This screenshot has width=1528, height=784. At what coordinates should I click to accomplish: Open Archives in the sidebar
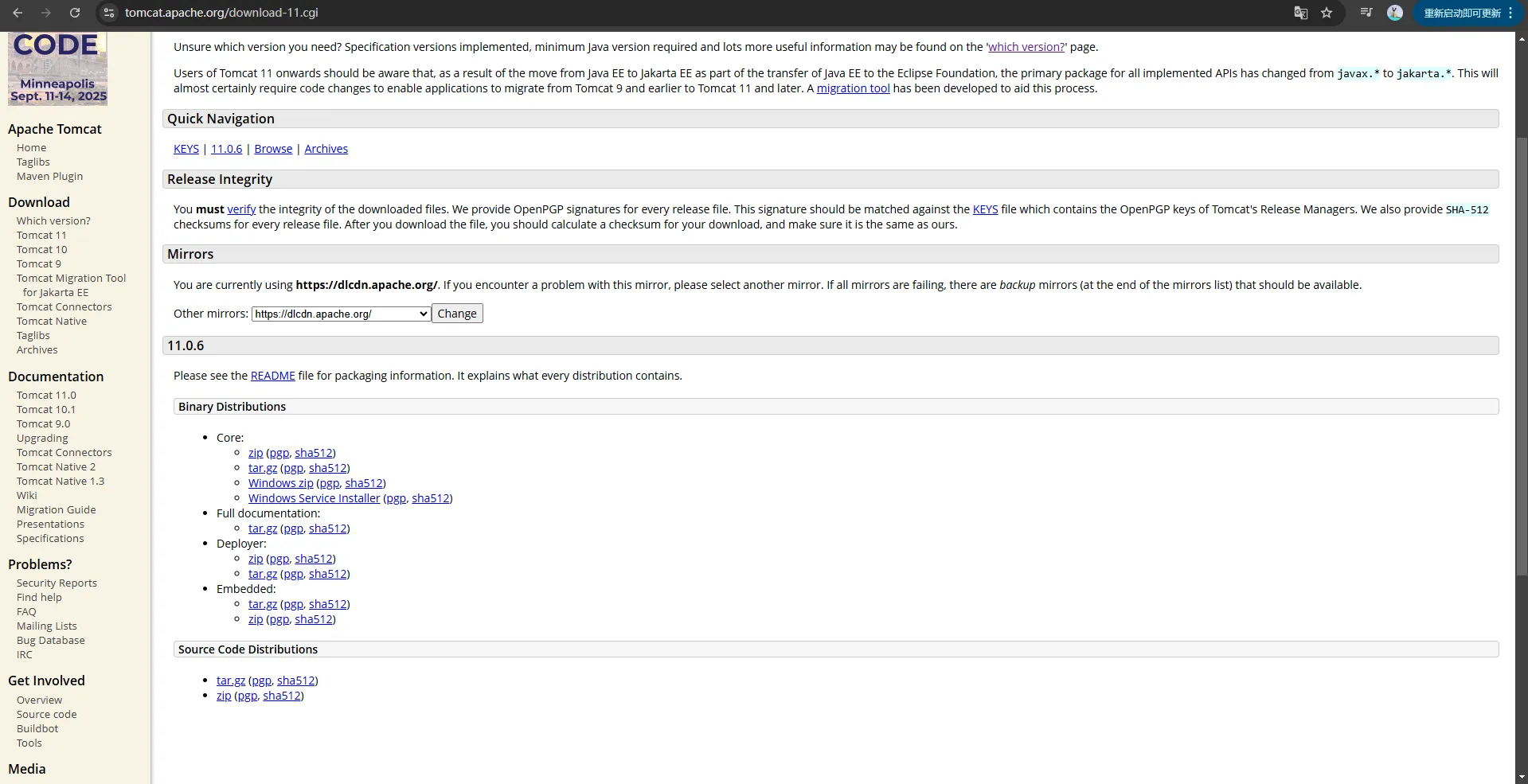pyautogui.click(x=37, y=350)
